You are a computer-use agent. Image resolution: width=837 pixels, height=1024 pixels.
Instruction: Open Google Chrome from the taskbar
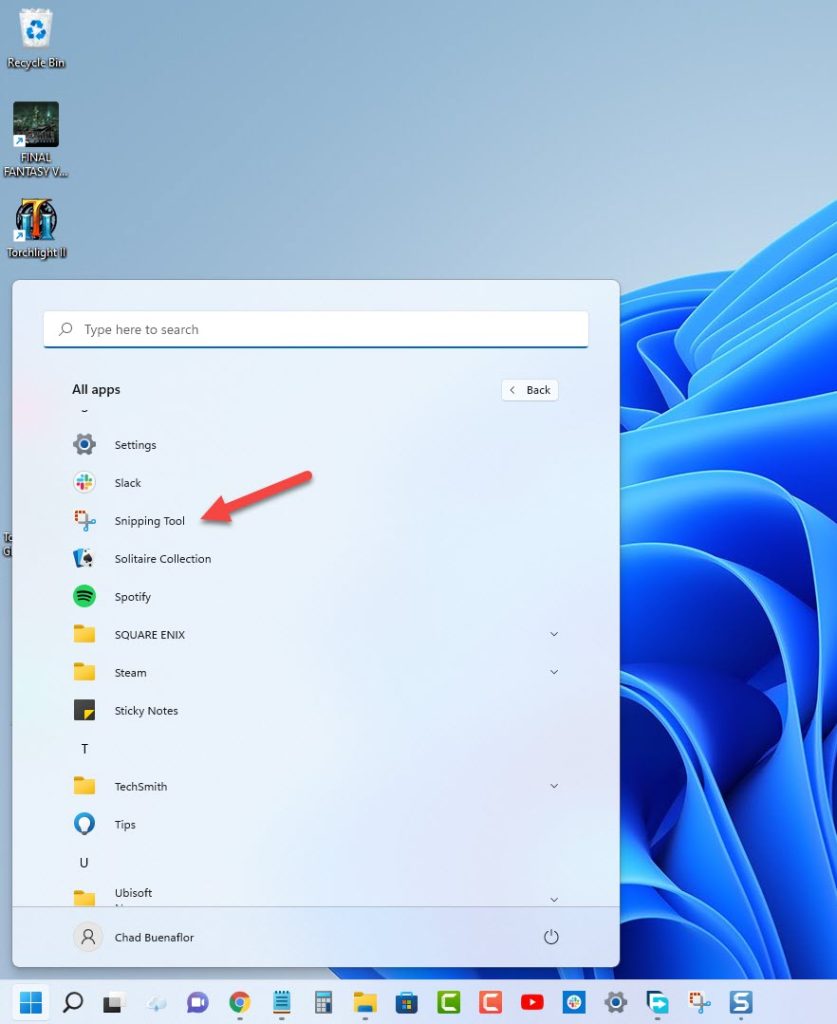(239, 1002)
